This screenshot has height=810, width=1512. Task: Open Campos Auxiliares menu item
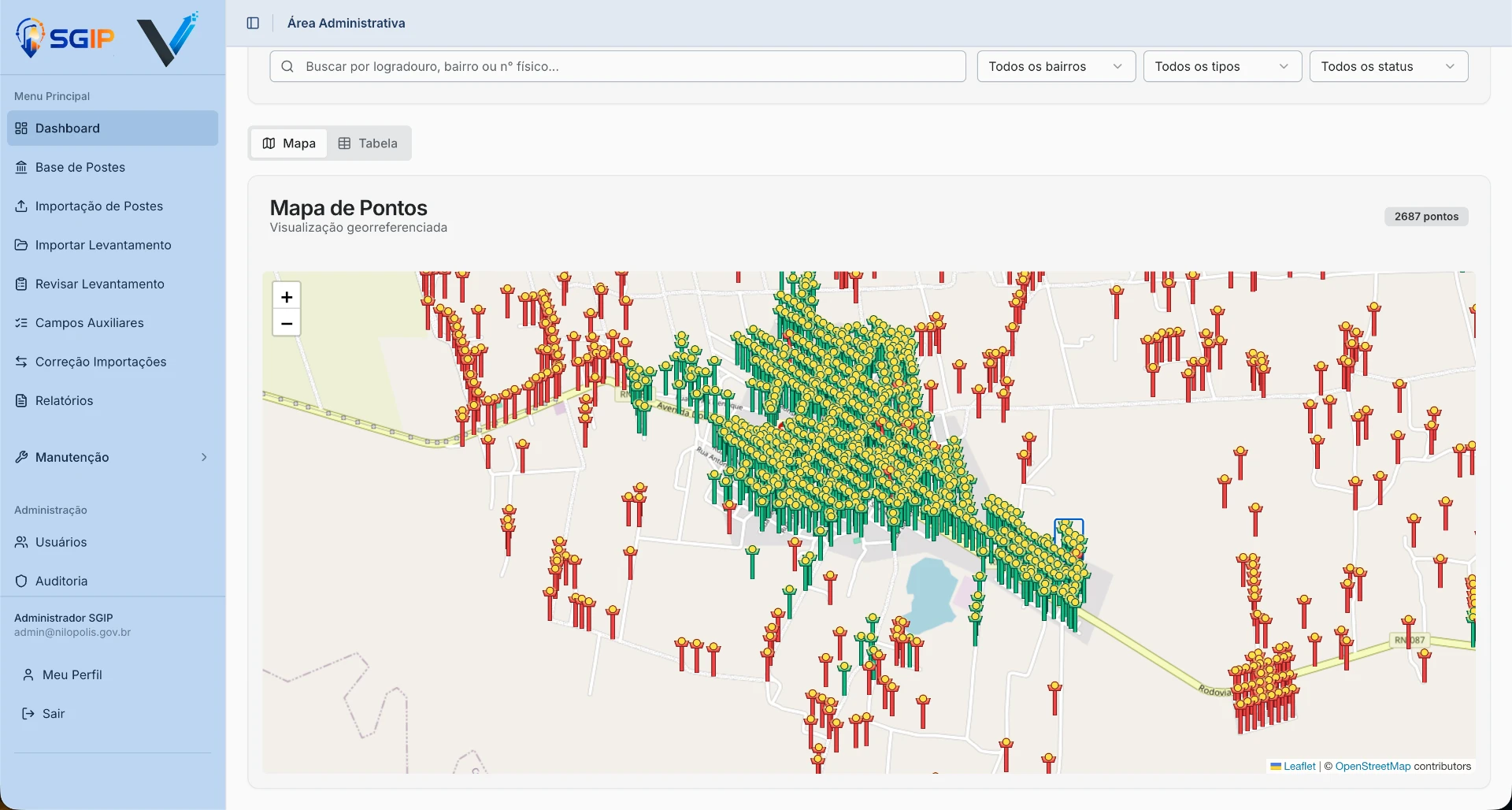click(113, 323)
